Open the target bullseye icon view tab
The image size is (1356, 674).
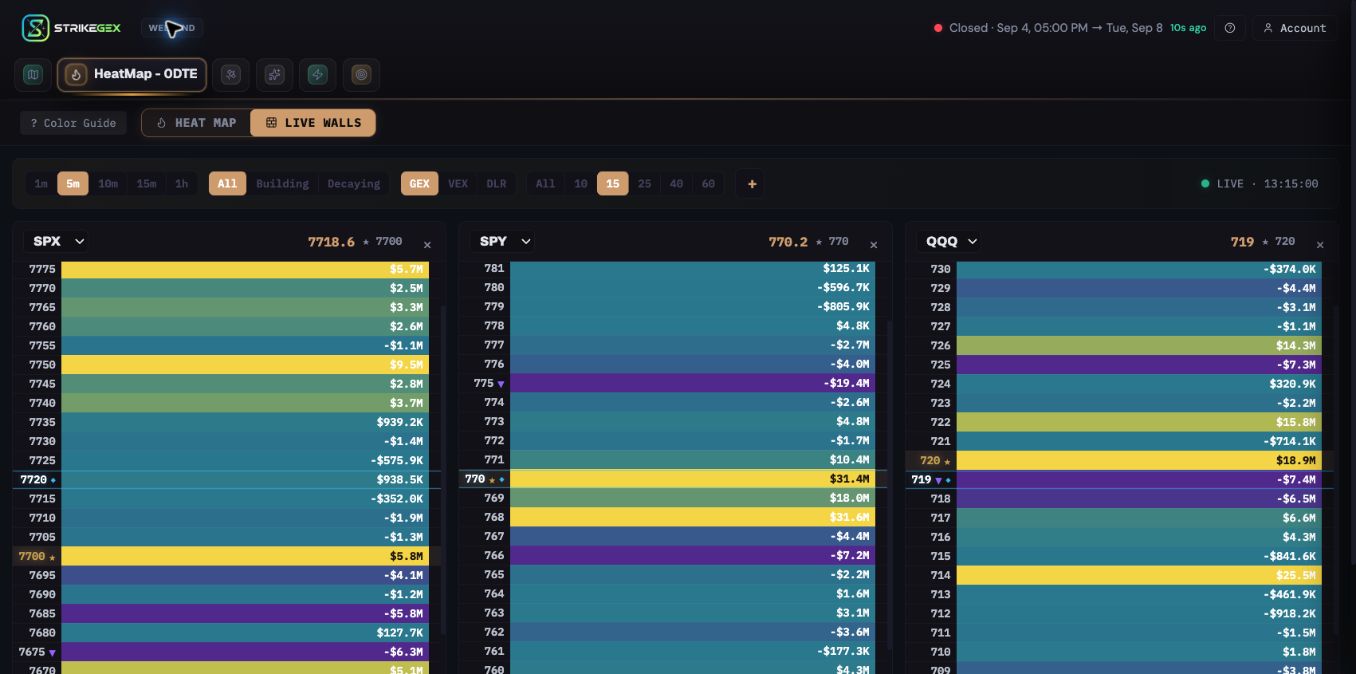pyautogui.click(x=361, y=74)
